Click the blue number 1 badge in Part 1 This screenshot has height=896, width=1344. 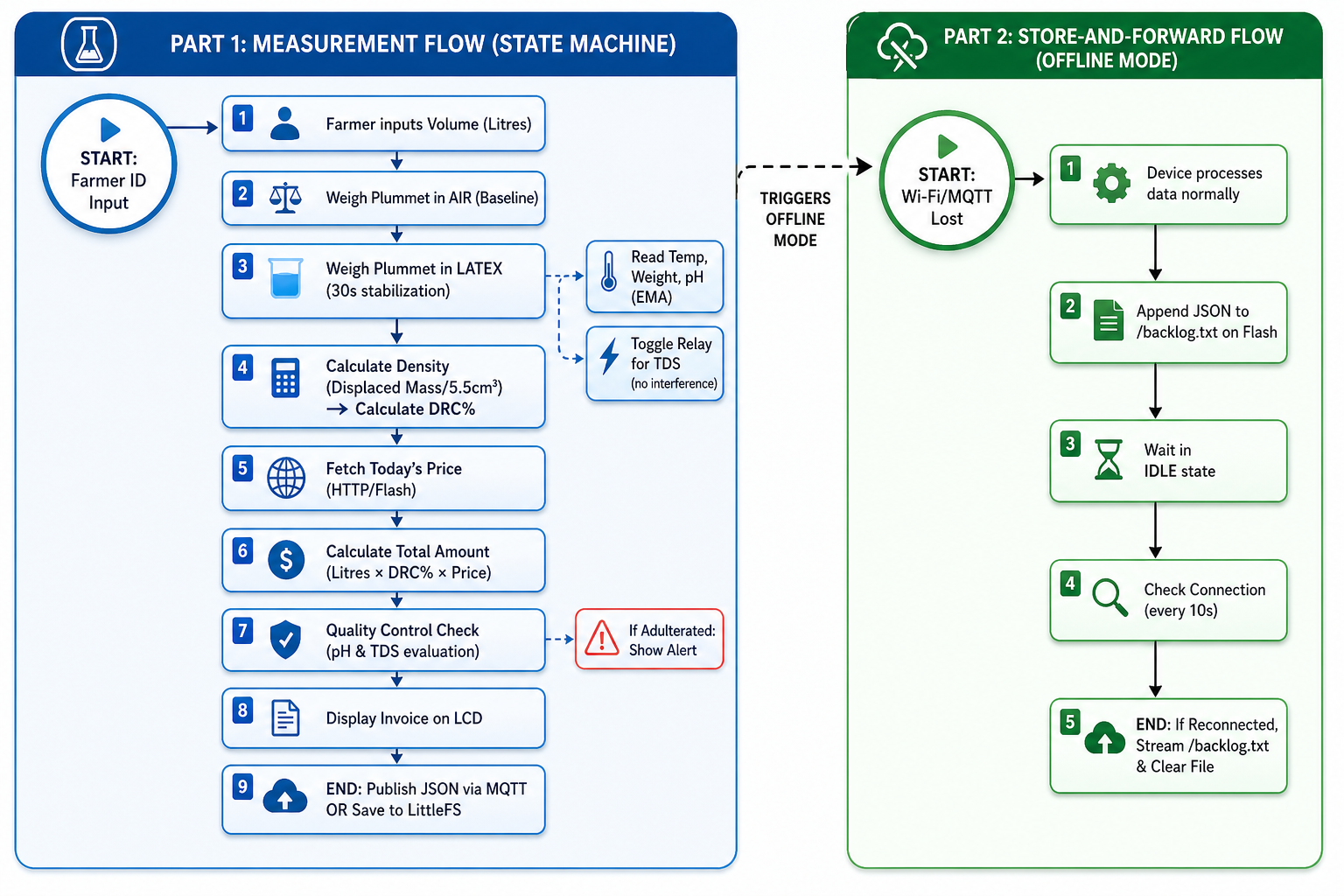pyautogui.click(x=242, y=117)
